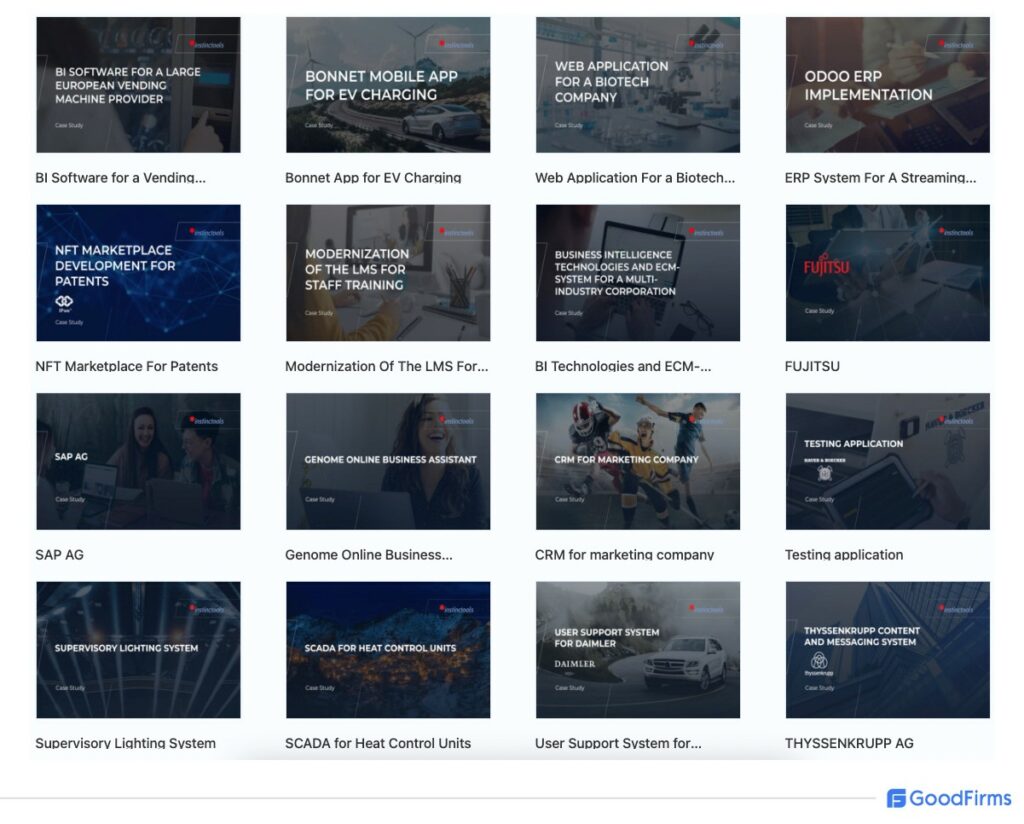Open the NFT Marketplace Development thumbnail
1024x824 pixels.
click(x=138, y=273)
